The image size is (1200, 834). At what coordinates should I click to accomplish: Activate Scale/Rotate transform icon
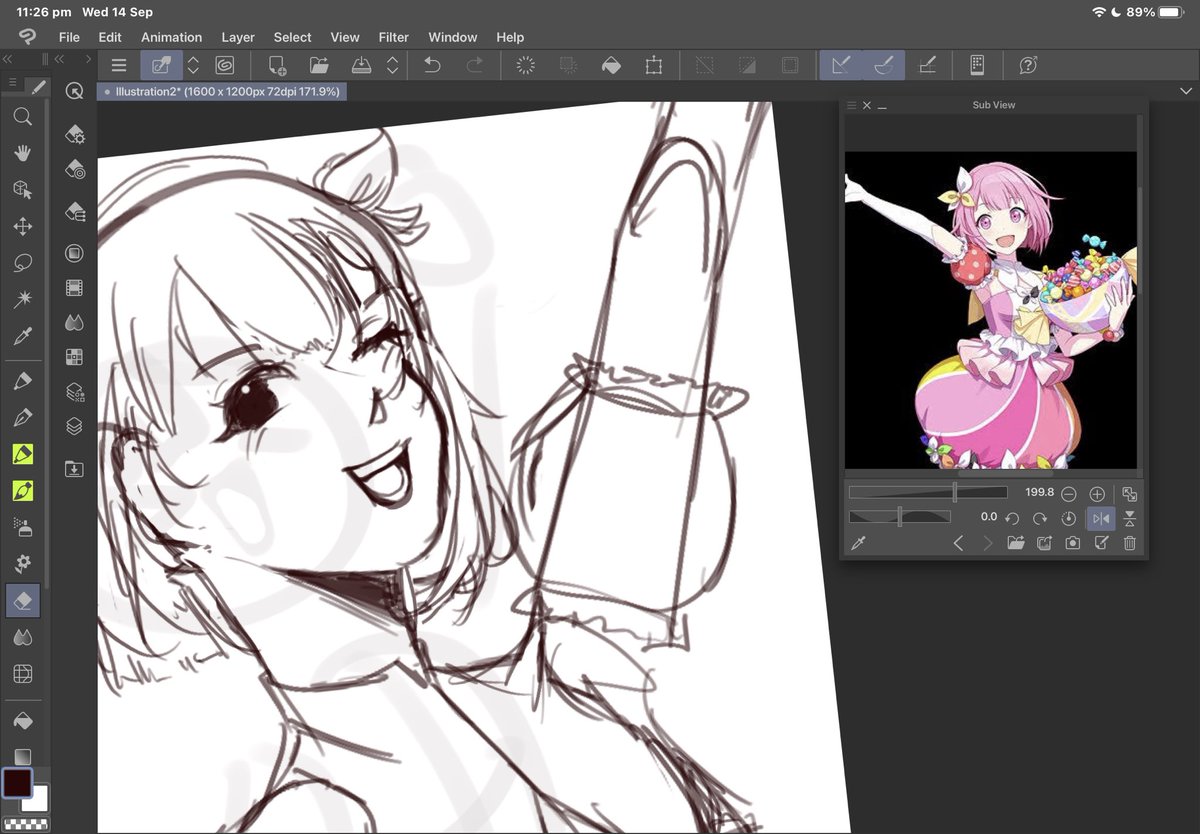pyautogui.click(x=654, y=65)
